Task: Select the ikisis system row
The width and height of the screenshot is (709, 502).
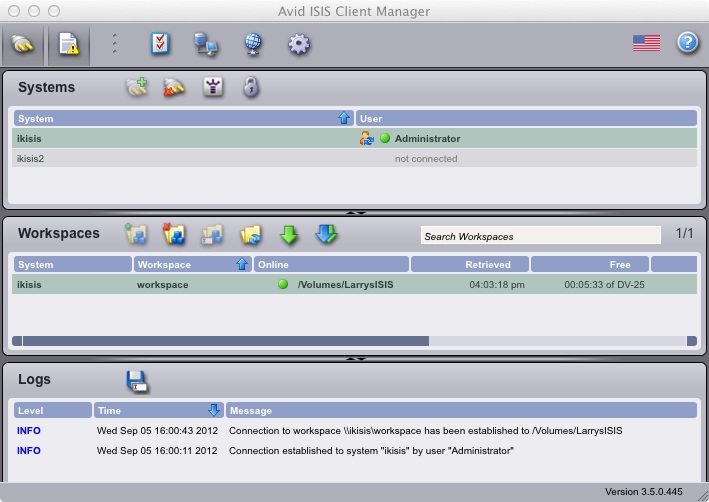Action: tap(354, 138)
